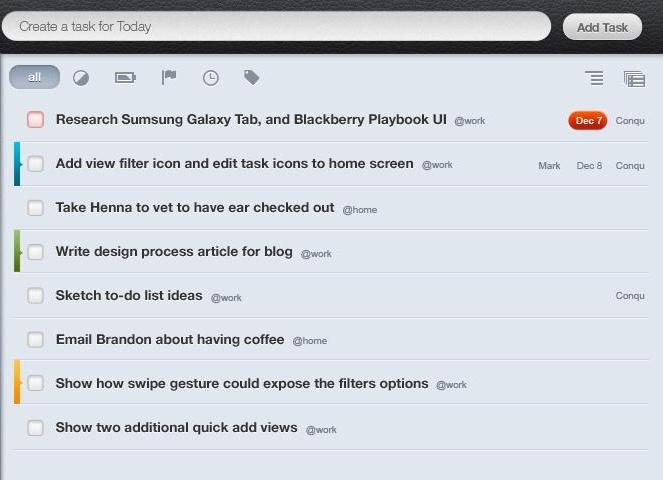Viewport: 663px width, 480px height.
Task: Check off Show two additional quick add views
Action: coord(35,428)
